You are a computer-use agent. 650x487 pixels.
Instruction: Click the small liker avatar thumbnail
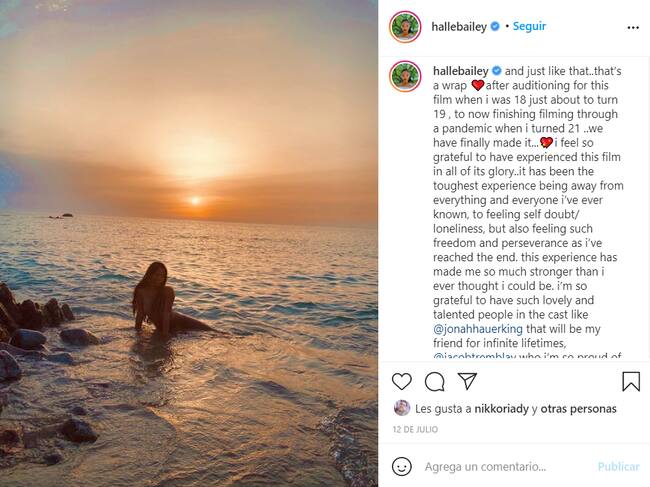(402, 408)
